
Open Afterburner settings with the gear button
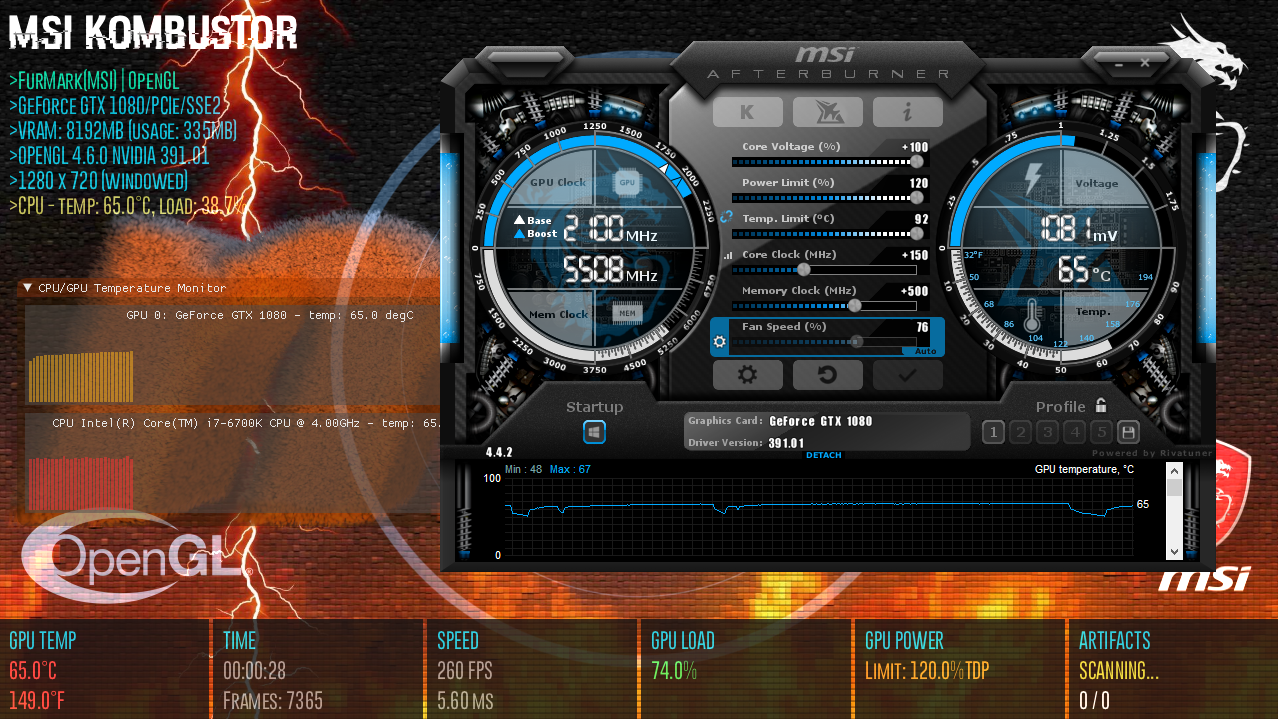click(748, 375)
